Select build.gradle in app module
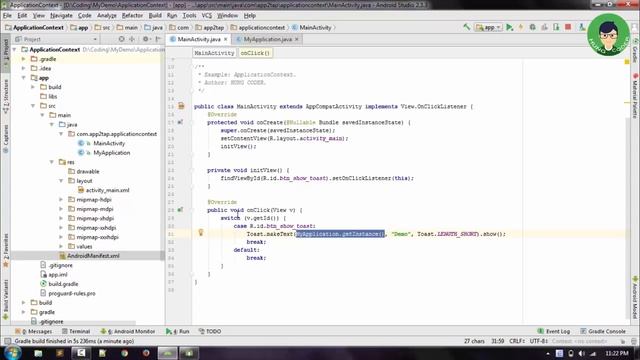 pos(63,284)
